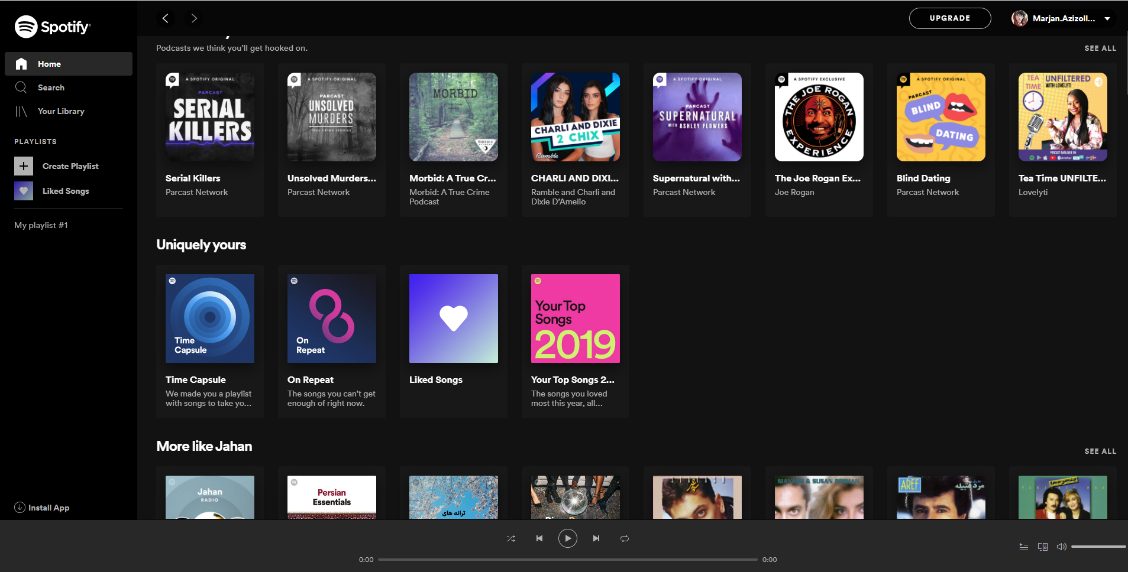The width and height of the screenshot is (1128, 572).
Task: Open Liked Songs from the sidebar
Action: pos(52,191)
